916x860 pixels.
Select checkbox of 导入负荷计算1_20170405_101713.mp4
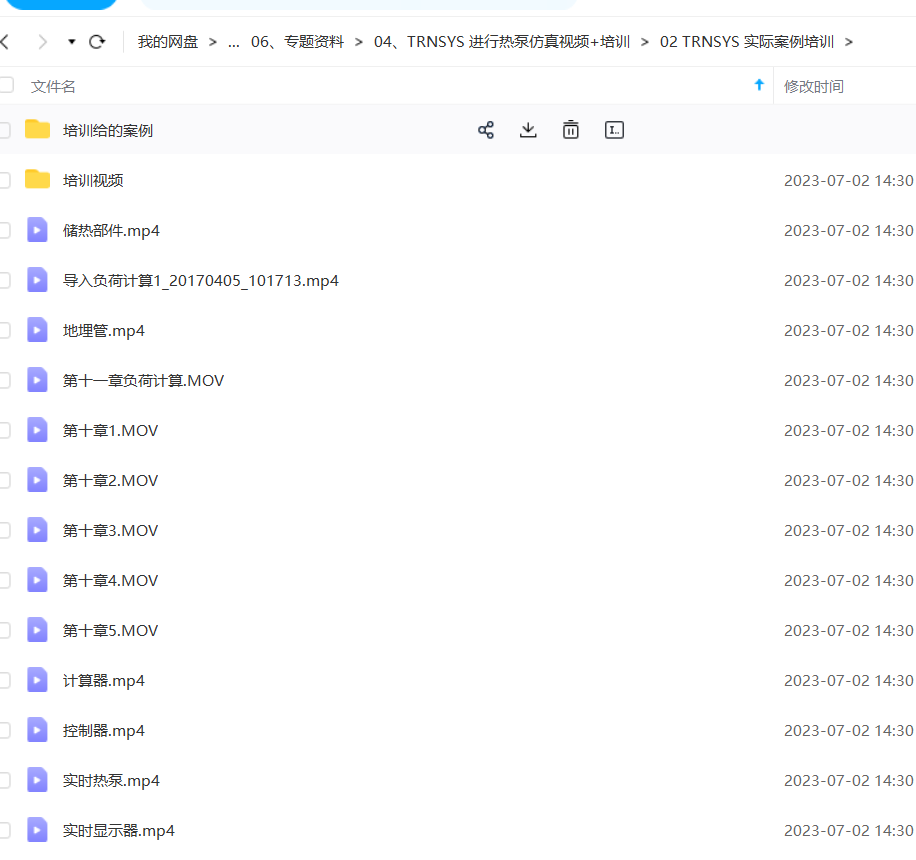(x=5, y=280)
